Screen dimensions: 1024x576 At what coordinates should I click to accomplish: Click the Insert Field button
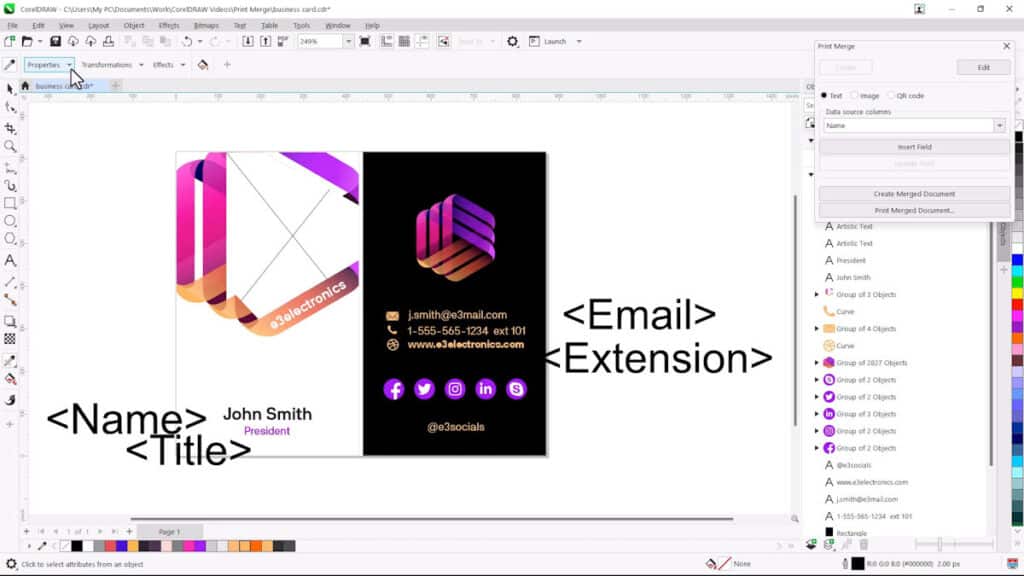point(913,146)
